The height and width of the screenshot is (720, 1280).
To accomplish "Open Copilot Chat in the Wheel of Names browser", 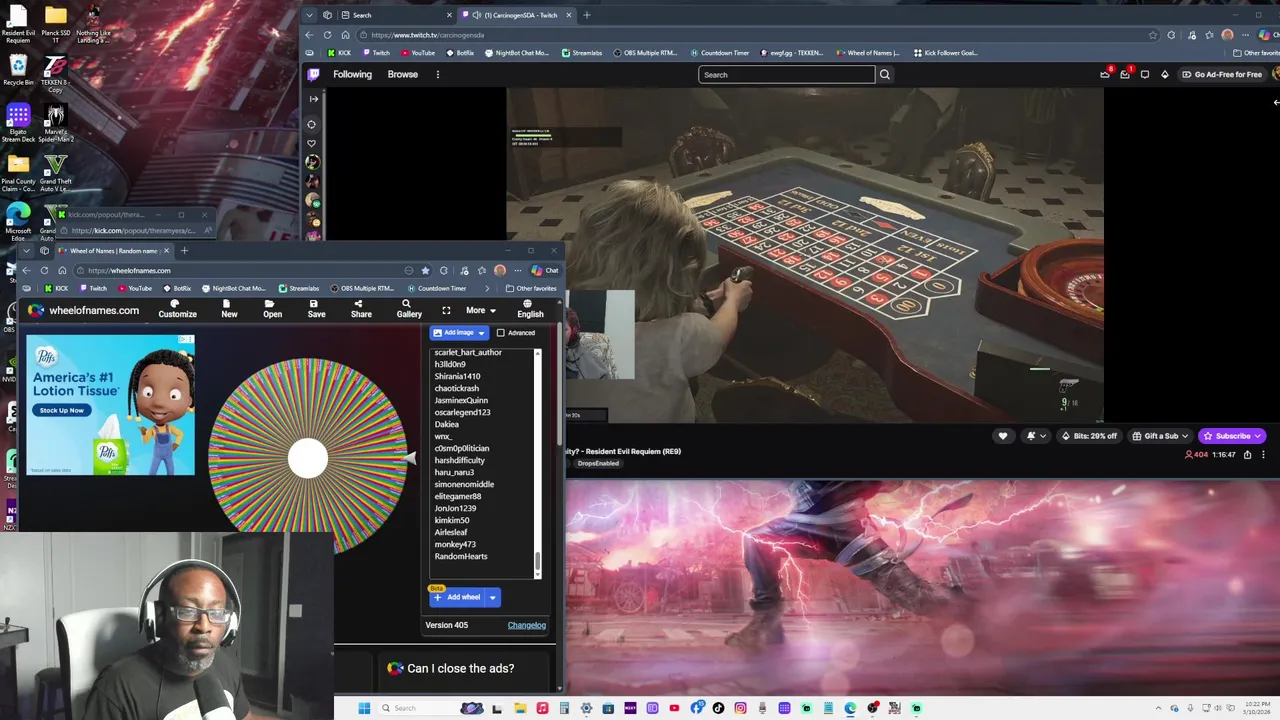I will pos(545,270).
